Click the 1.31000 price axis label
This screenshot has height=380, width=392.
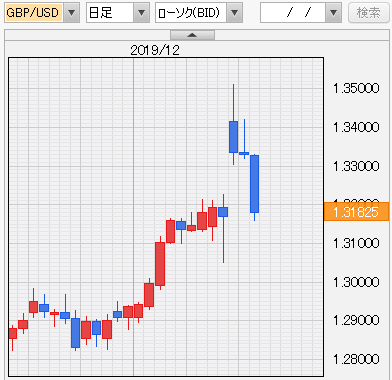356,243
